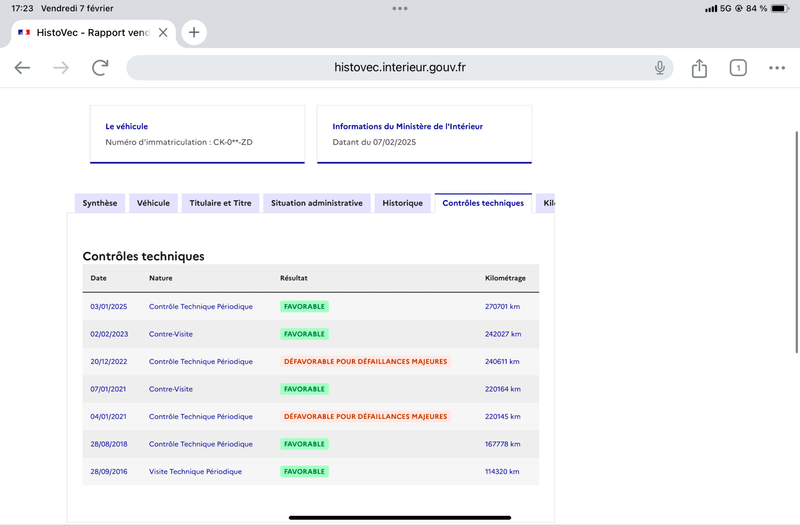Add a new browser tab
The width and height of the screenshot is (800, 525).
tap(194, 33)
